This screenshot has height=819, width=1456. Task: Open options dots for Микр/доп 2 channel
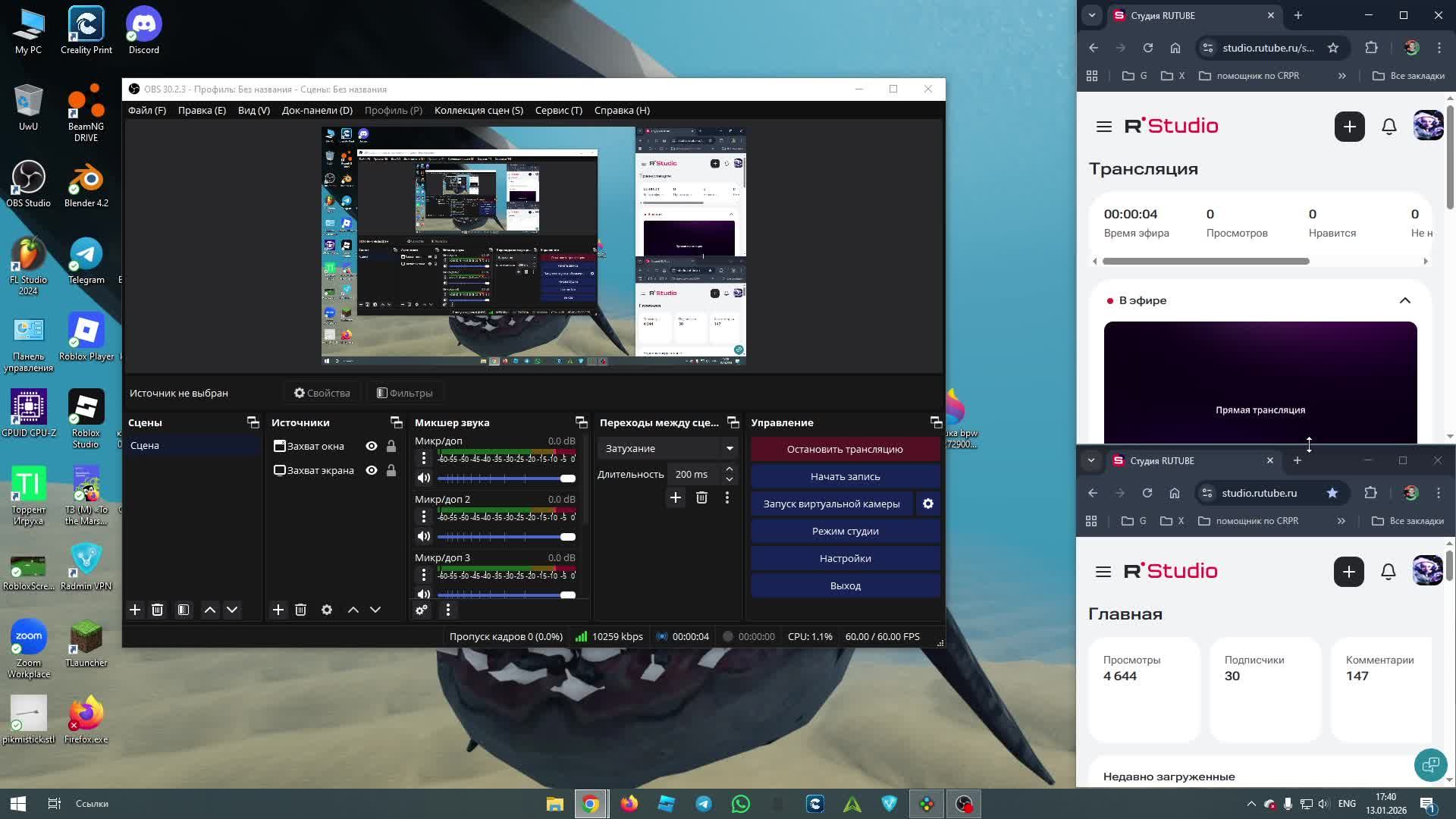coord(424,516)
